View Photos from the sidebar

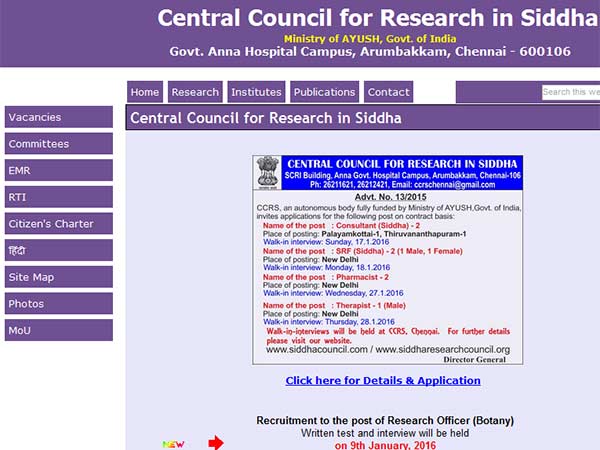point(58,303)
